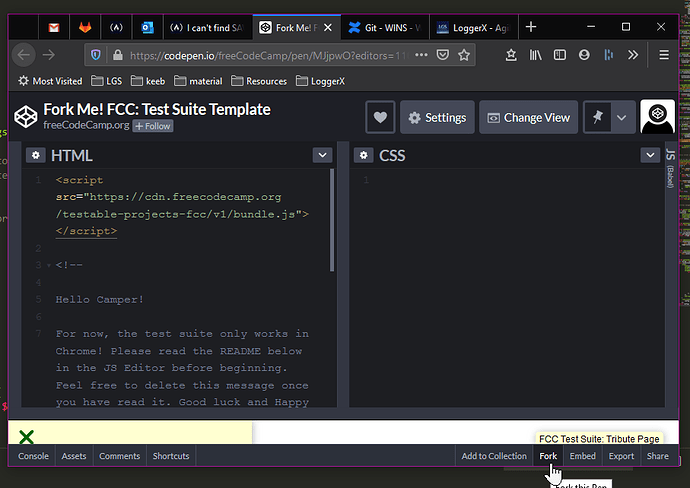Export this pen
The image size is (690, 488).
tap(621, 456)
